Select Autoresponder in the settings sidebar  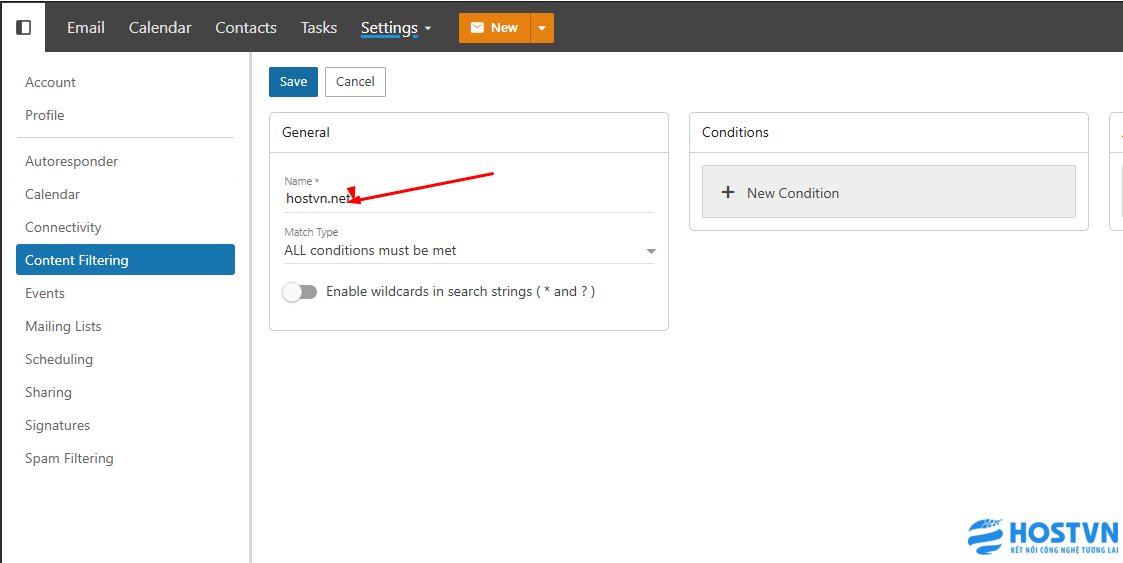point(72,161)
